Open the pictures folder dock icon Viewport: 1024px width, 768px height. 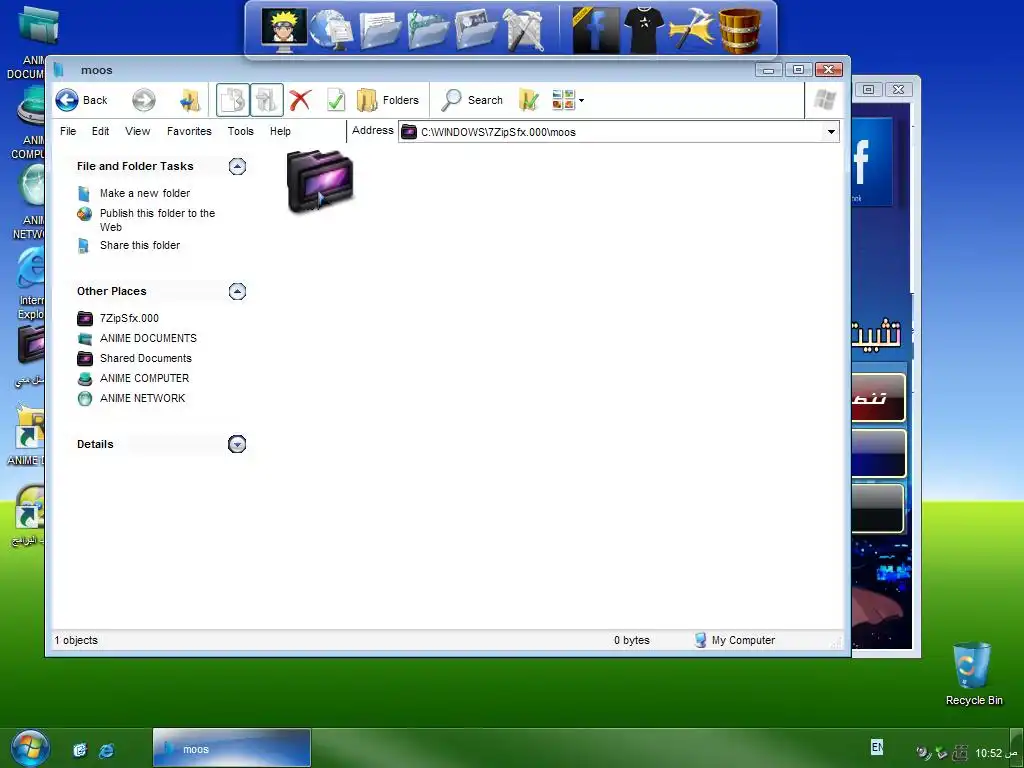pos(475,31)
